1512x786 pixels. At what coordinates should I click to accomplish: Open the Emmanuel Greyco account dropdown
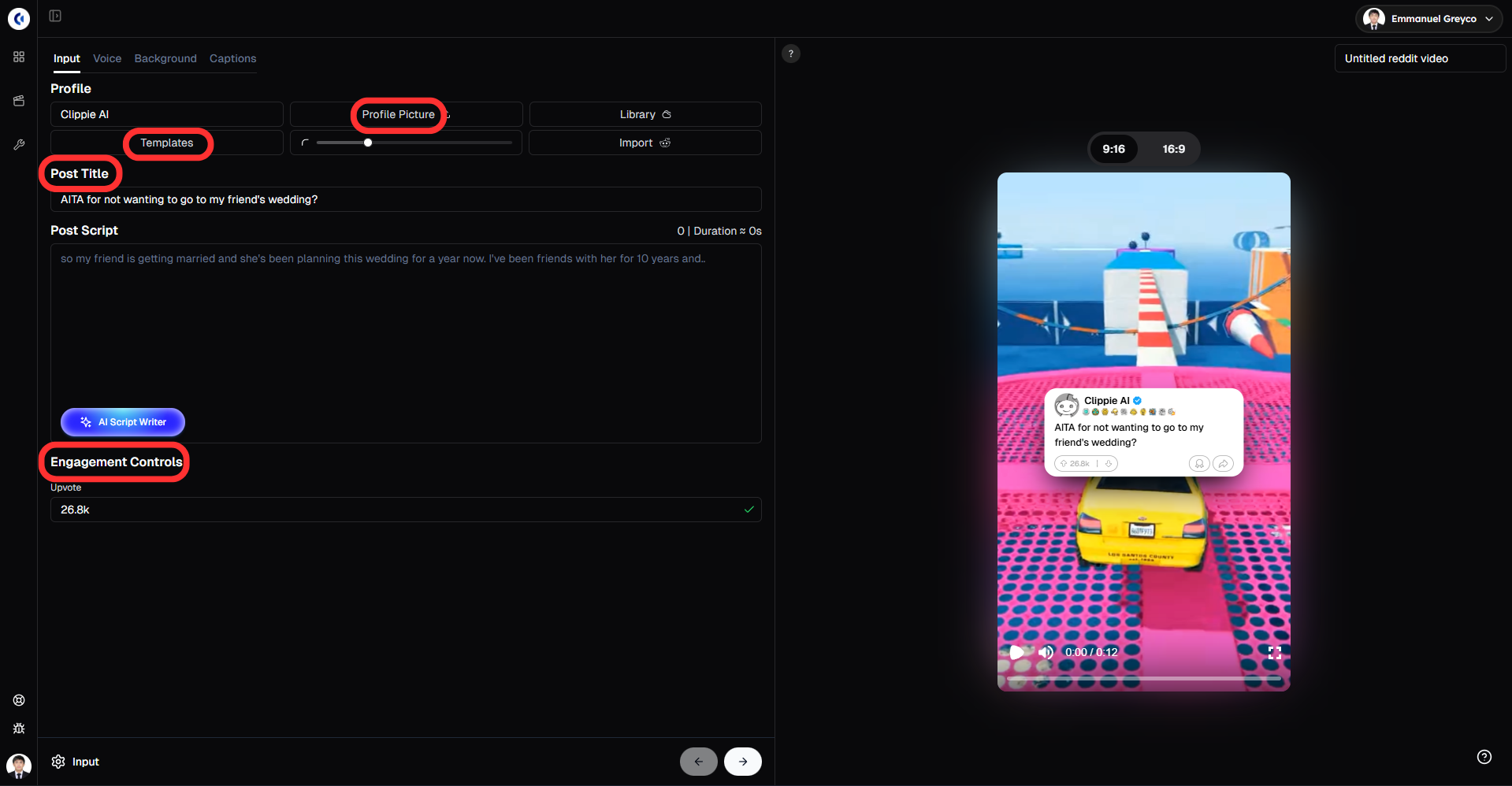coord(1429,19)
